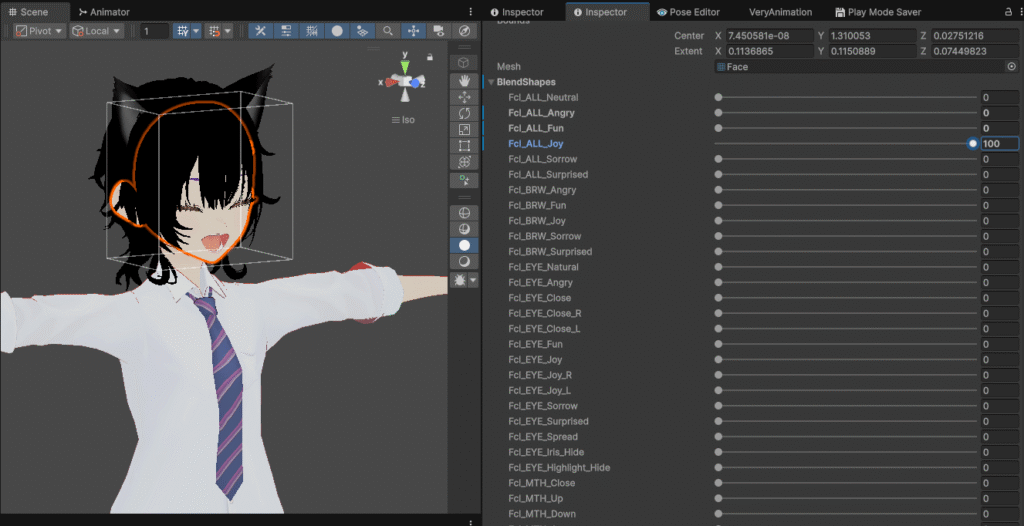Select the Rotate tool
This screenshot has width=1024, height=526.
click(x=464, y=113)
